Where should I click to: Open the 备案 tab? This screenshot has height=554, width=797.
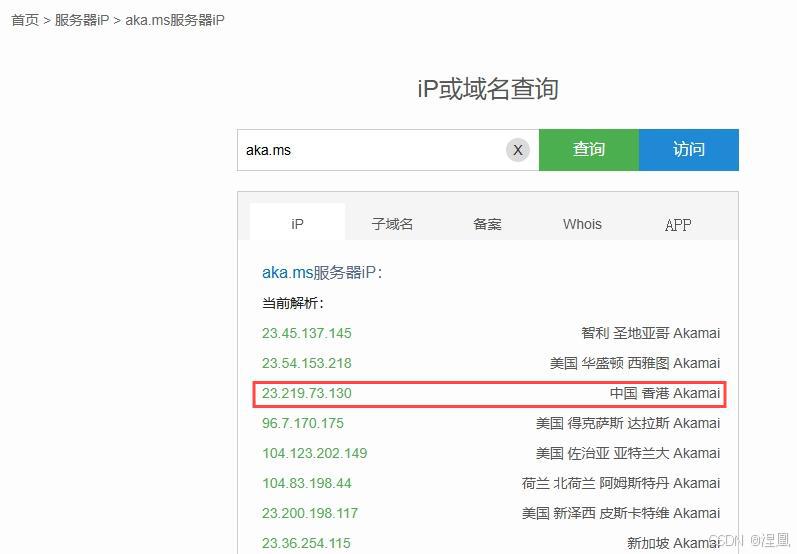(487, 224)
